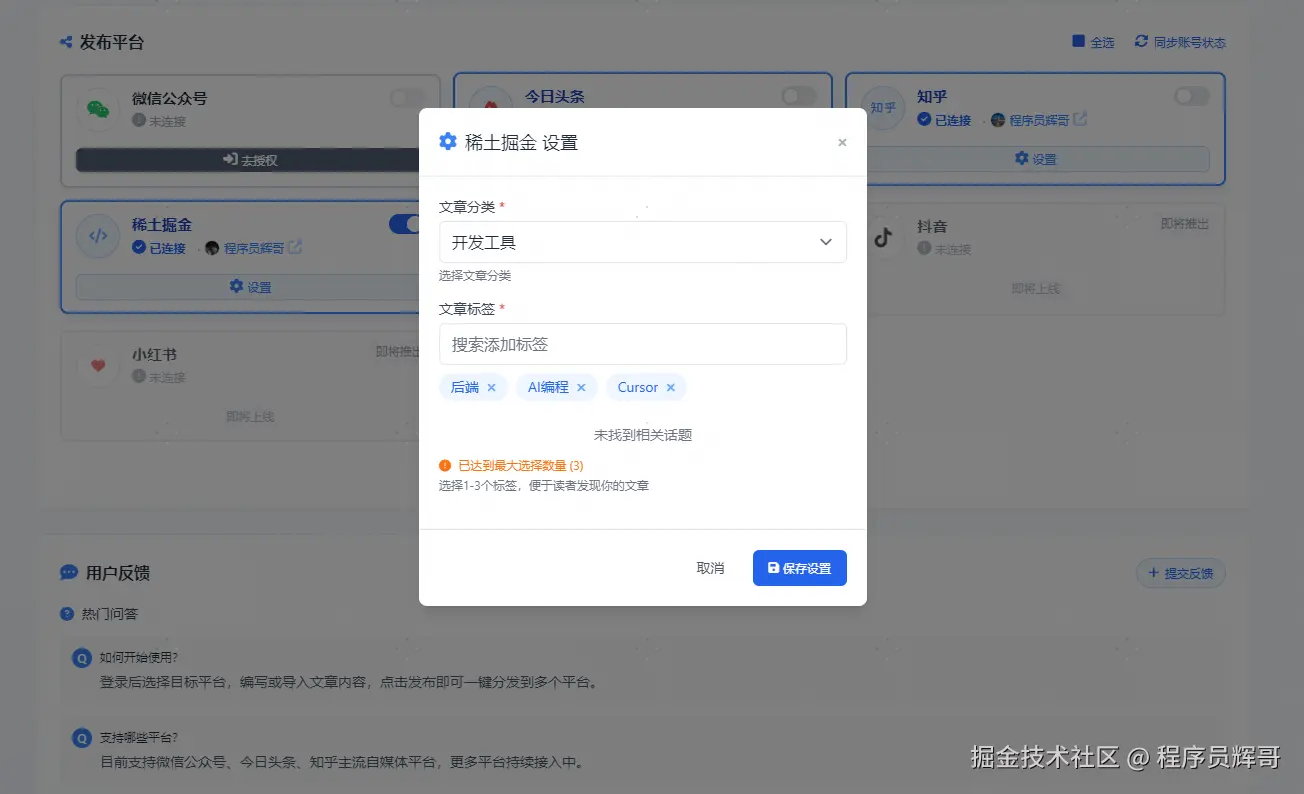
Task: Click the 未找到相关话题 message
Action: [x=643, y=435]
